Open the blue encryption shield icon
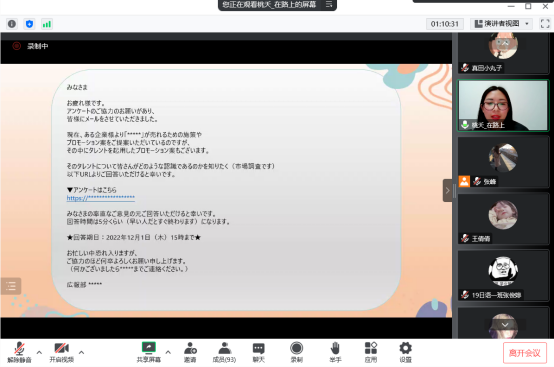The width and height of the screenshot is (554, 367). (29, 24)
